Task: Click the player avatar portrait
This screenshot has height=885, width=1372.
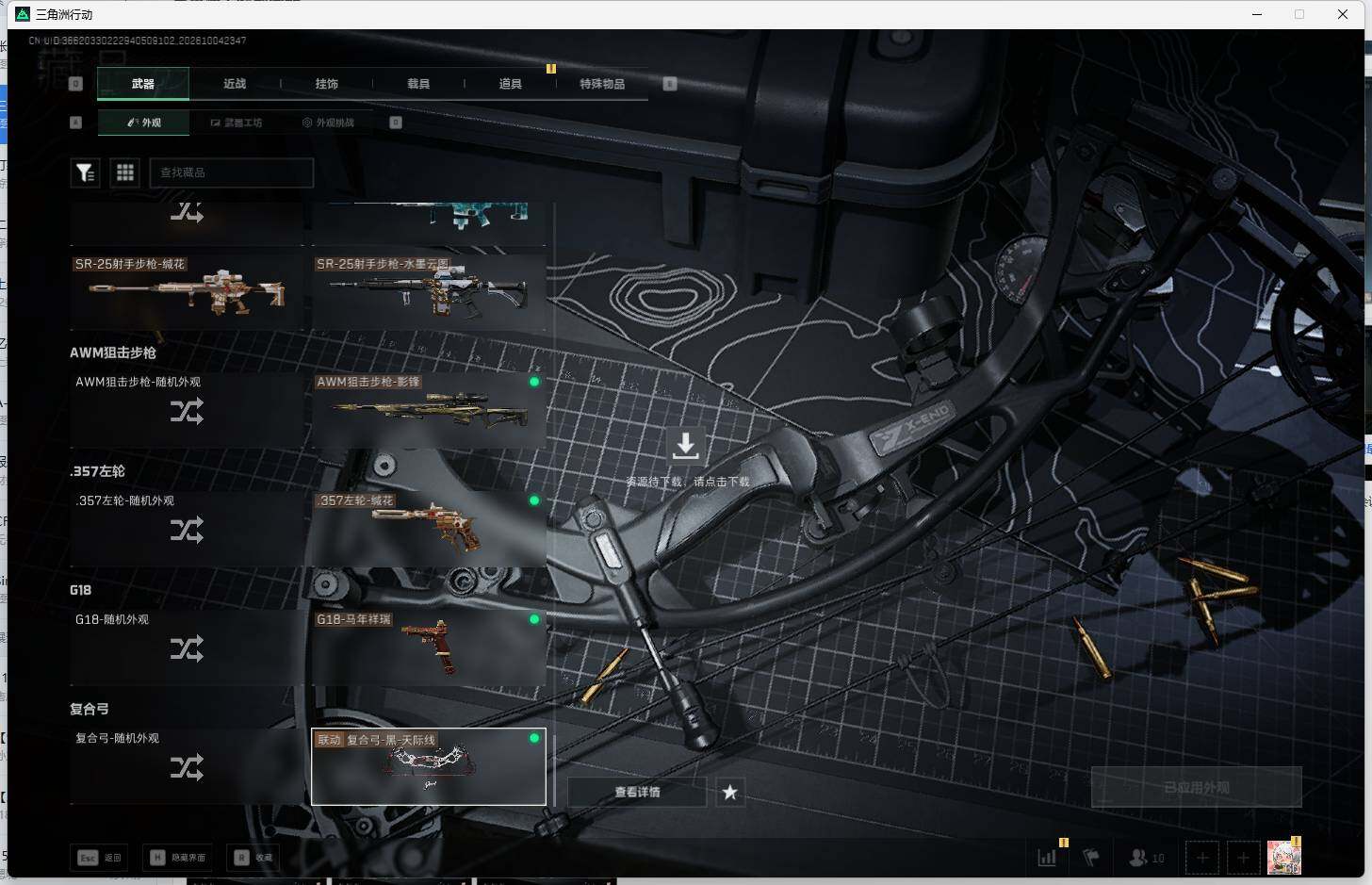Action: (x=1283, y=858)
